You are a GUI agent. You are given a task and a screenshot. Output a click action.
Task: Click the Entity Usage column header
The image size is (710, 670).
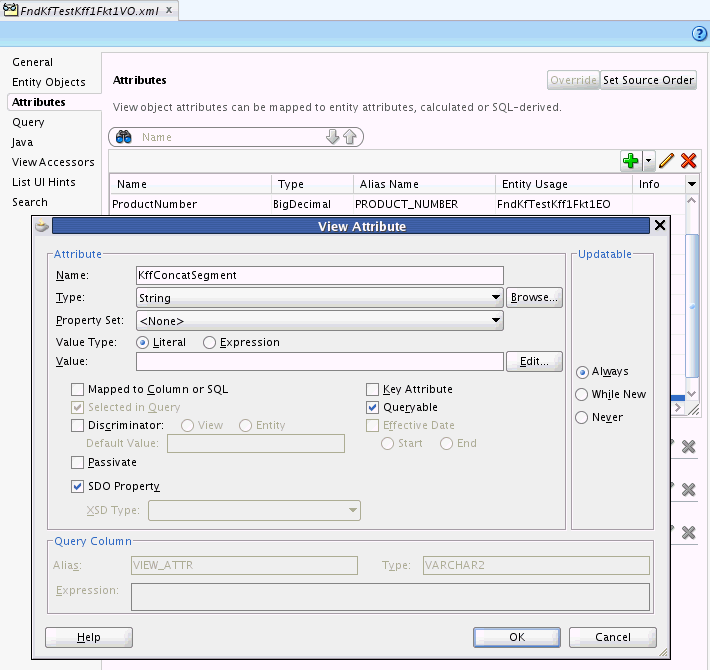tap(564, 184)
